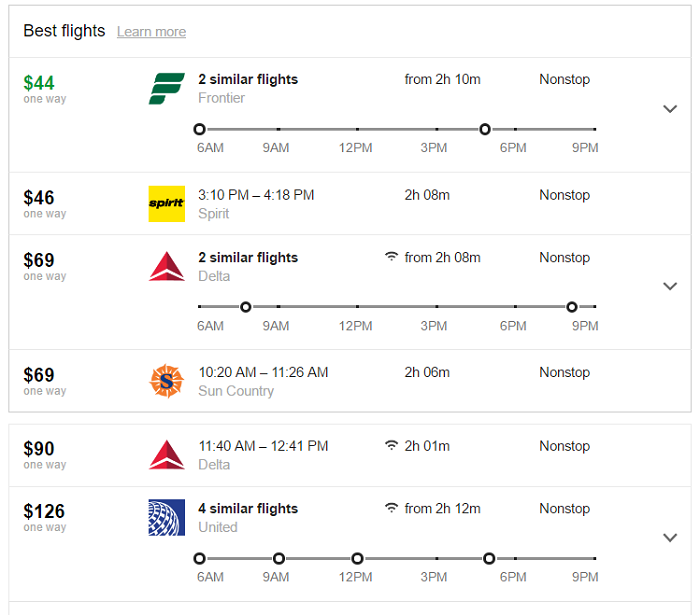Click the Frontier airline logo
Screen dimensions: 700x615
coord(167,88)
